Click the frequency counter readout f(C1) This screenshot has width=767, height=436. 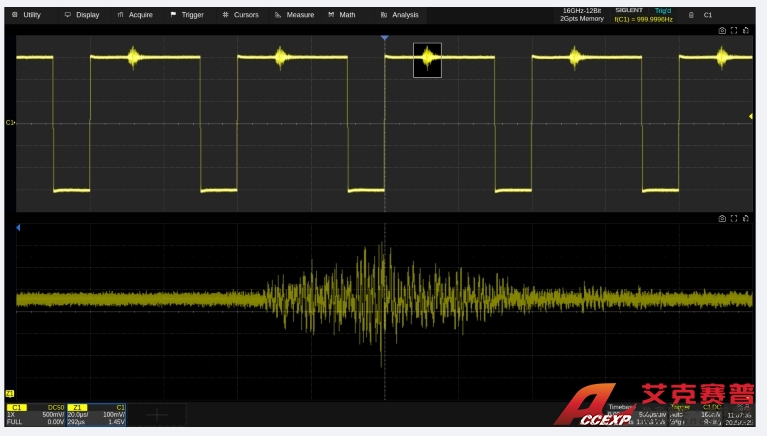pyautogui.click(x=643, y=18)
